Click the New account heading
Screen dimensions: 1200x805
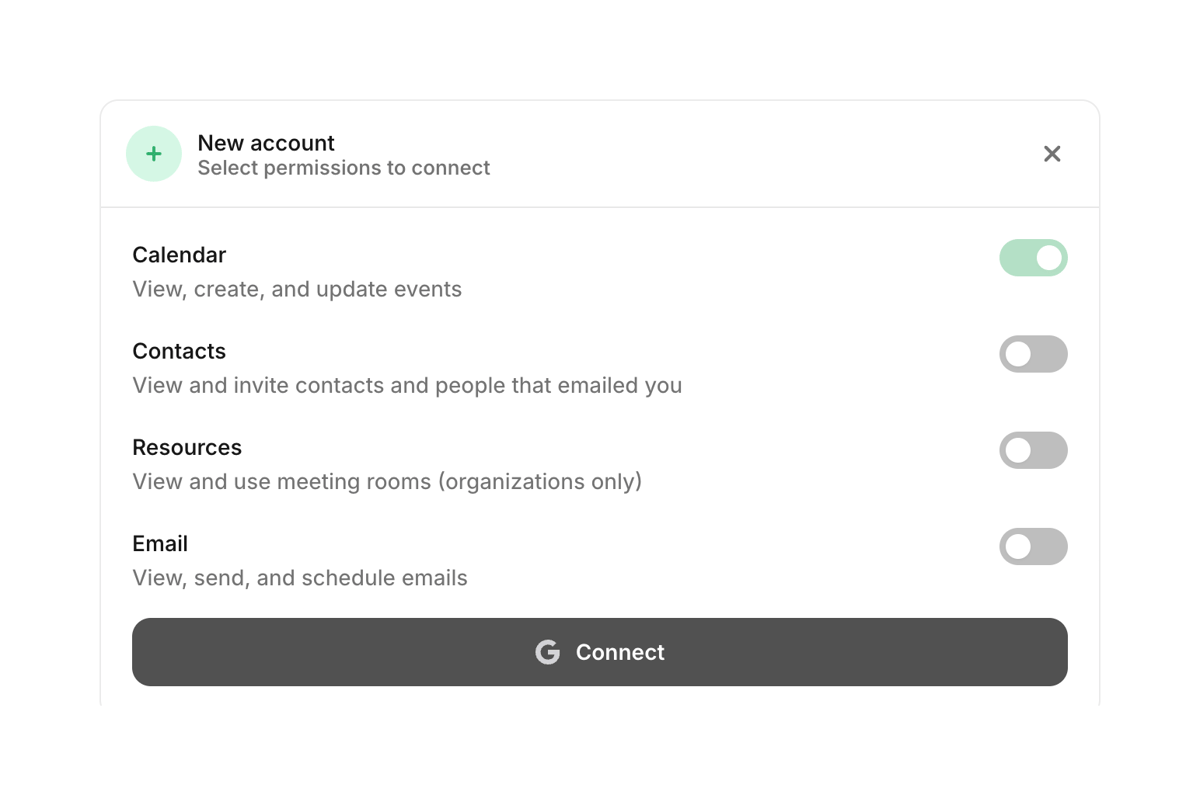(x=266, y=143)
